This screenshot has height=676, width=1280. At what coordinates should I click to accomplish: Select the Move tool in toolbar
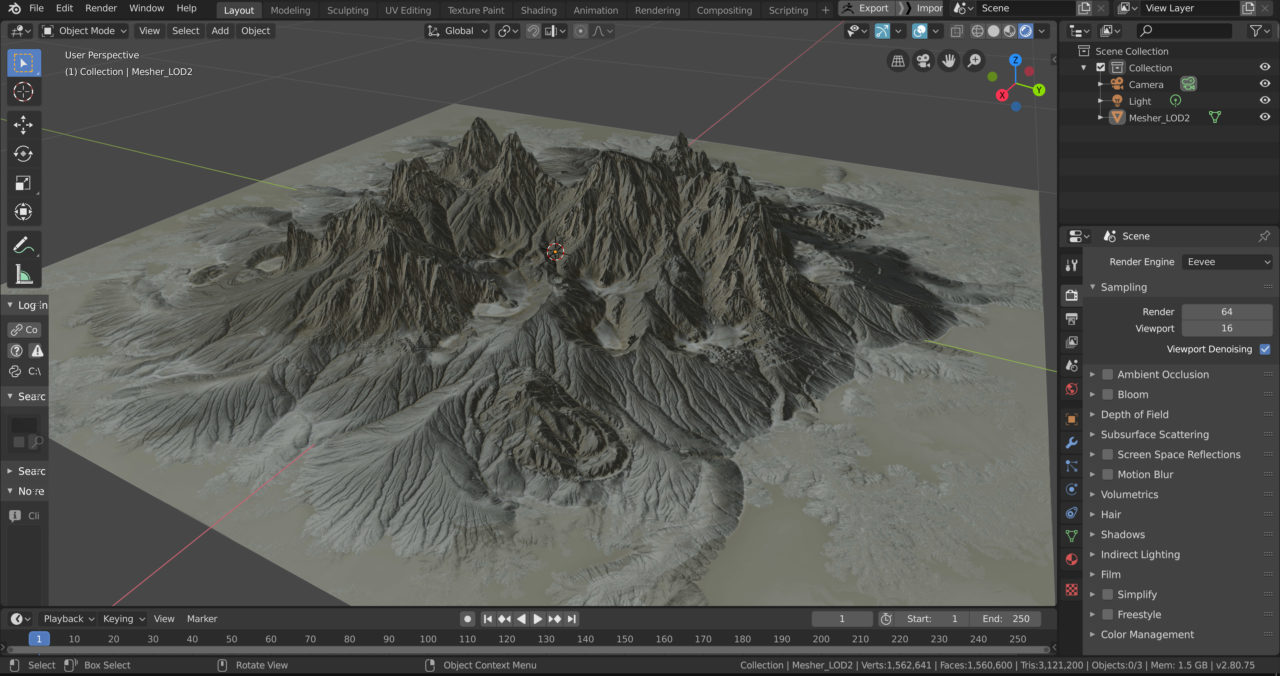click(23, 125)
